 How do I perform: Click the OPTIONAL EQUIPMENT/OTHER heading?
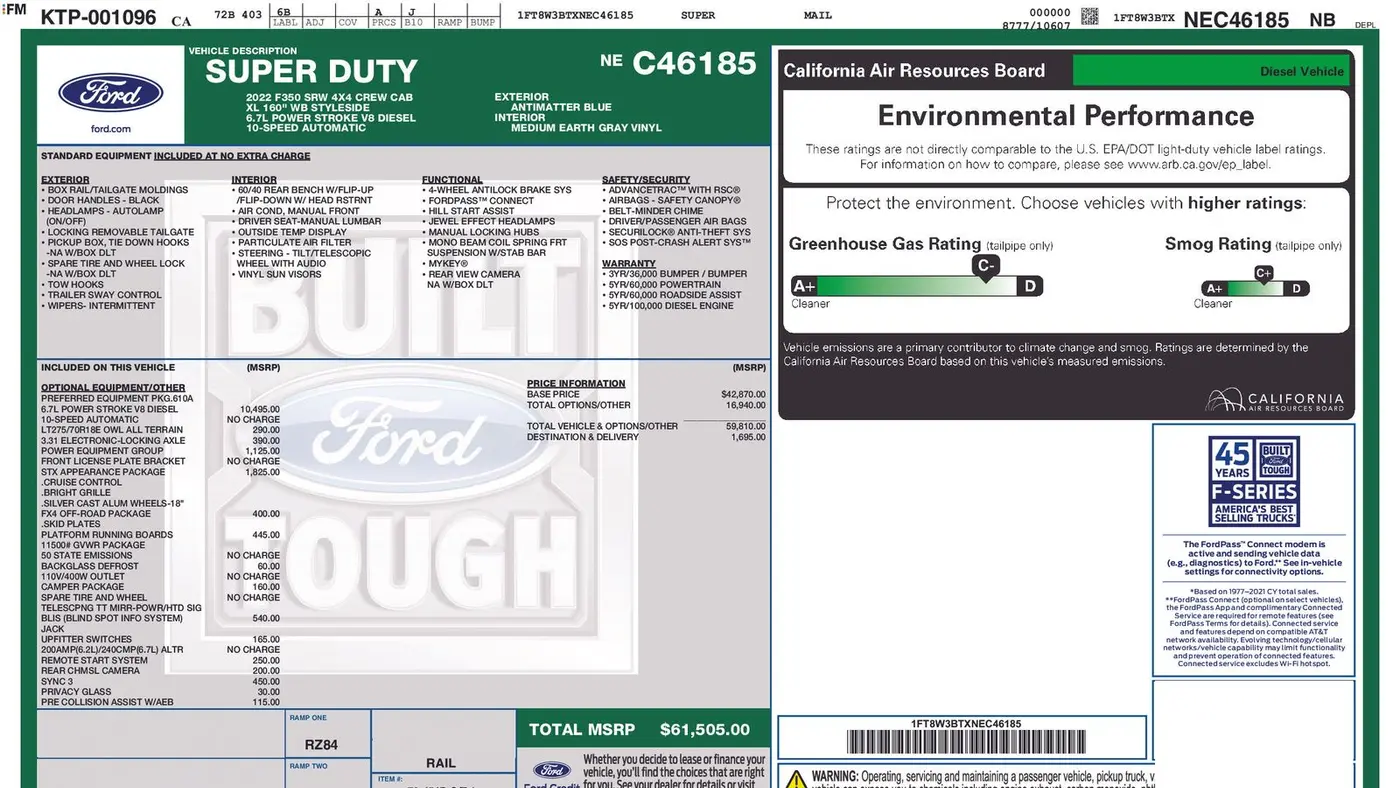113,388
